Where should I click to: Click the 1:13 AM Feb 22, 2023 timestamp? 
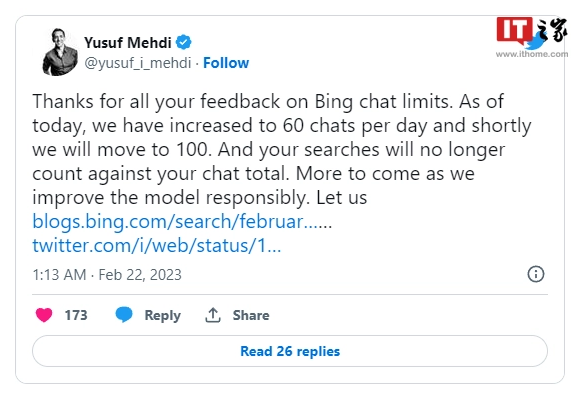(x=107, y=275)
